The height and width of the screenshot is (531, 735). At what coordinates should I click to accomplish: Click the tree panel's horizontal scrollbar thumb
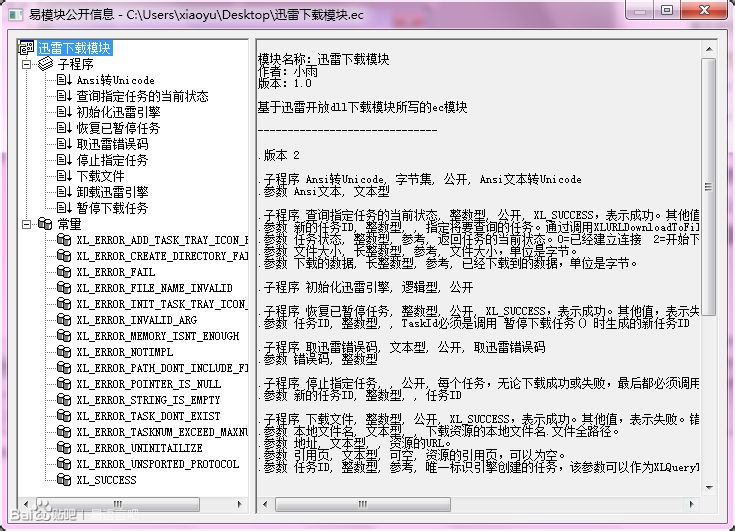tap(117, 504)
